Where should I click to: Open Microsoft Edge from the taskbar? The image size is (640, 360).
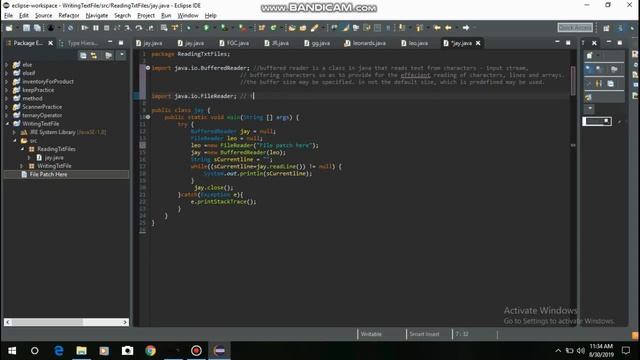pyautogui.click(x=58, y=351)
